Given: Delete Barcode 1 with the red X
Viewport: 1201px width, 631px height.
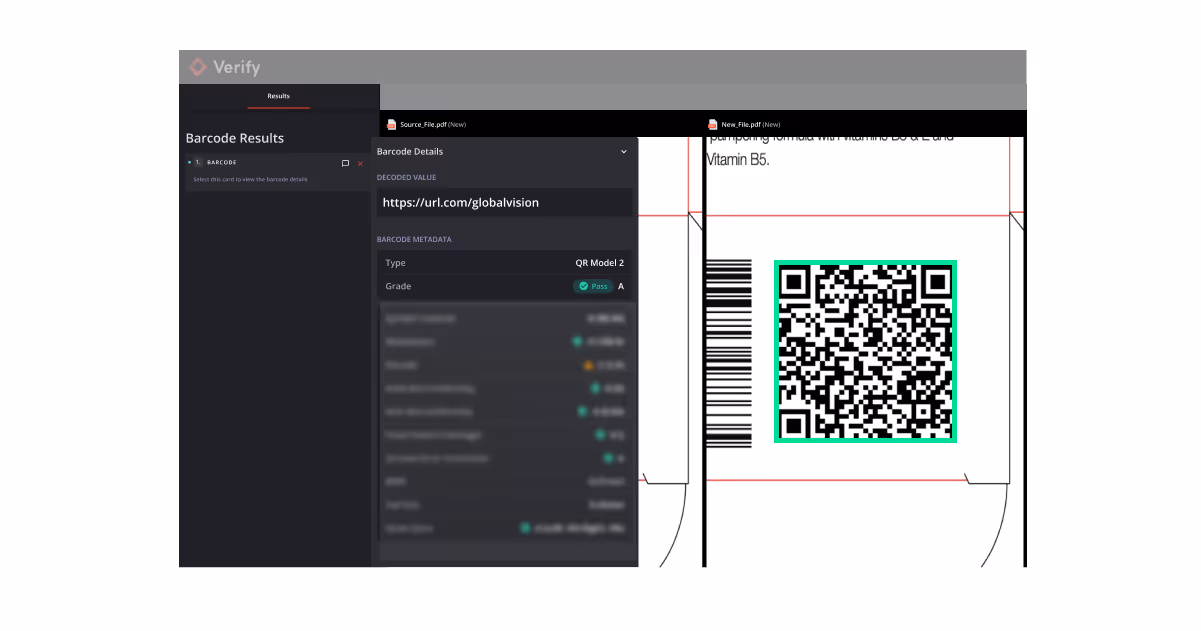Looking at the screenshot, I should 360,163.
